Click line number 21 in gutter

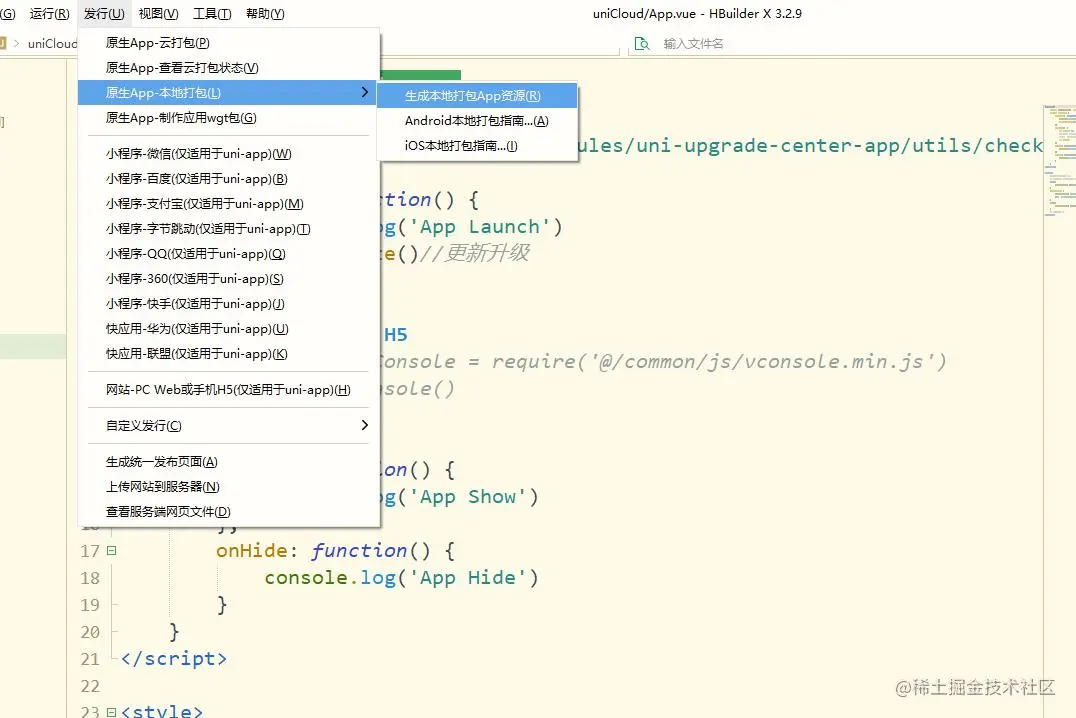(x=90, y=659)
